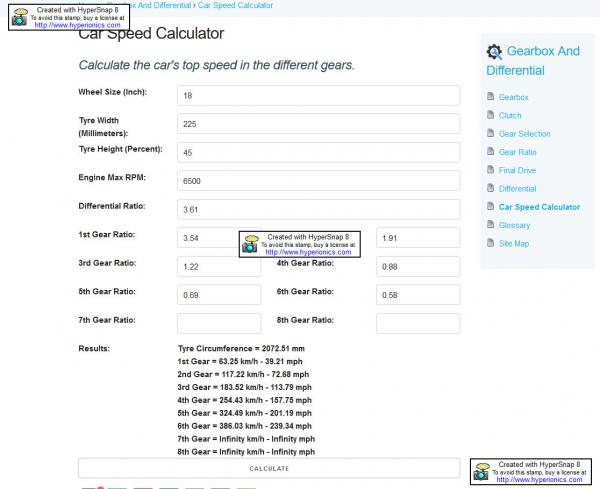Click the empty 7th Gear Ratio field
The image size is (600, 489).
coord(218,323)
